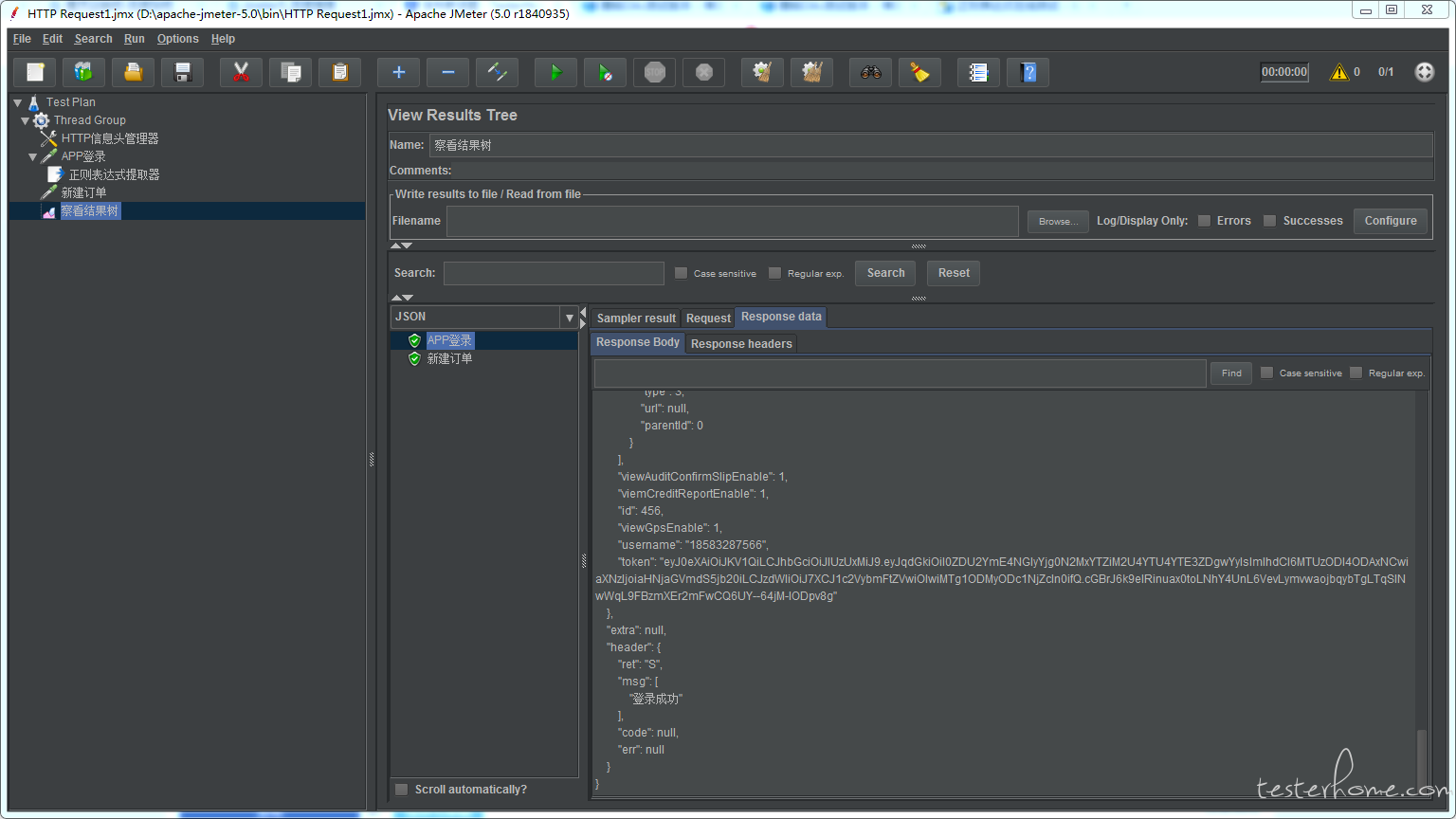Collapse the Thread Group tree node
1456x819 pixels.
pyautogui.click(x=25, y=120)
